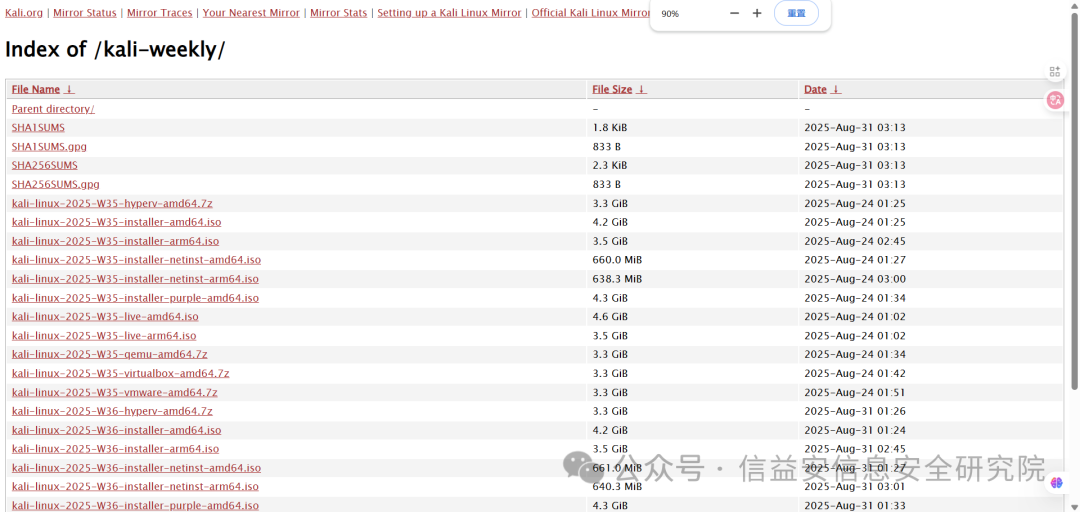Open the pink translate icon
The width and height of the screenshot is (1080, 512).
click(1055, 100)
